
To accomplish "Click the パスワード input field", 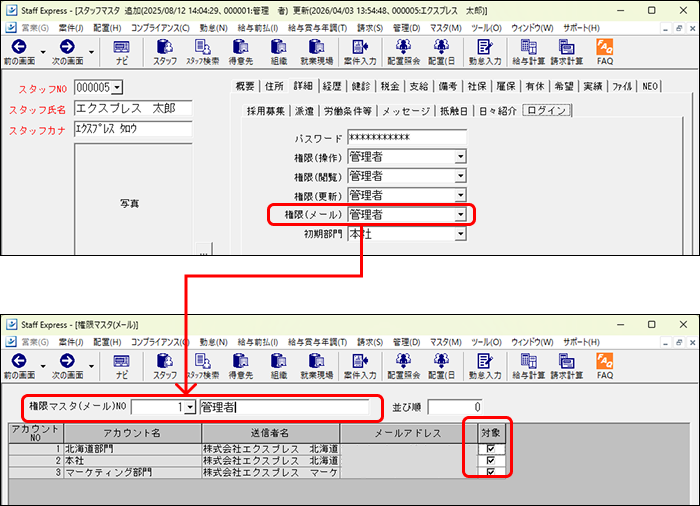I will click(x=406, y=138).
